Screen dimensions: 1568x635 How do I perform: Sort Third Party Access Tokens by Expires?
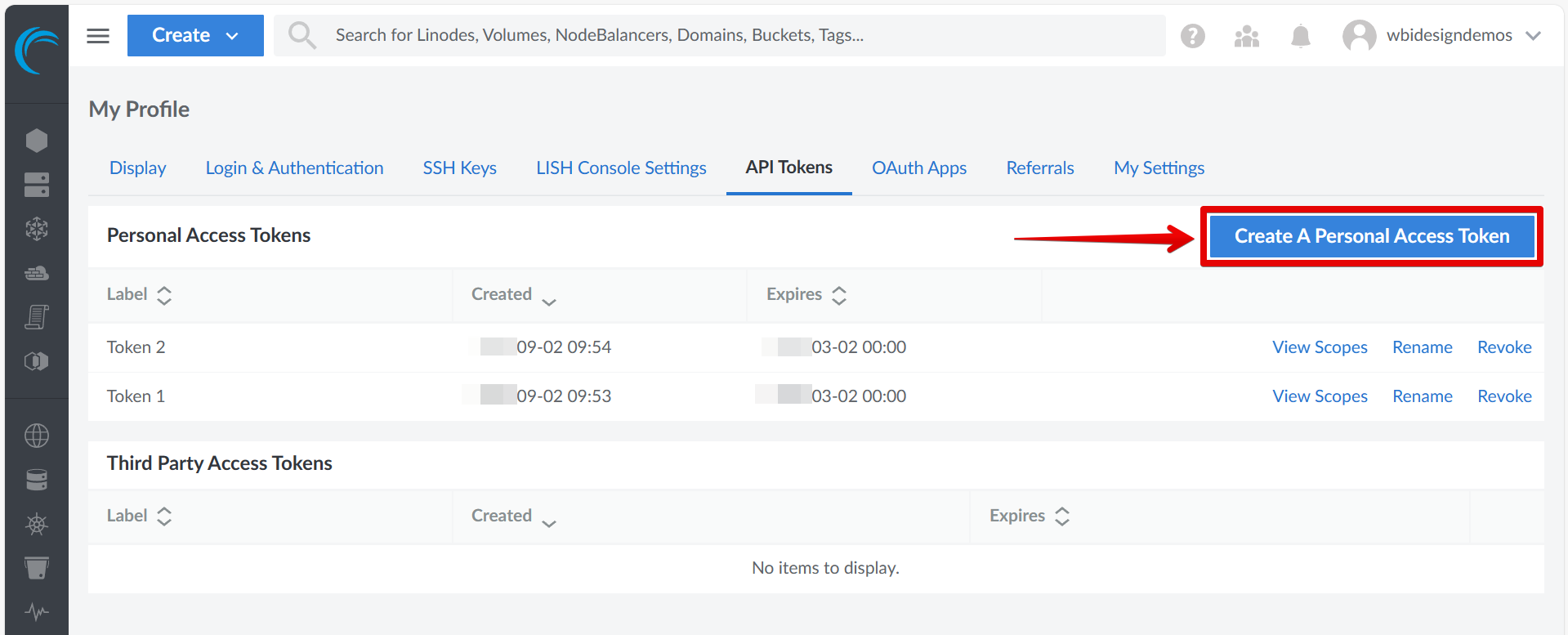point(1029,516)
